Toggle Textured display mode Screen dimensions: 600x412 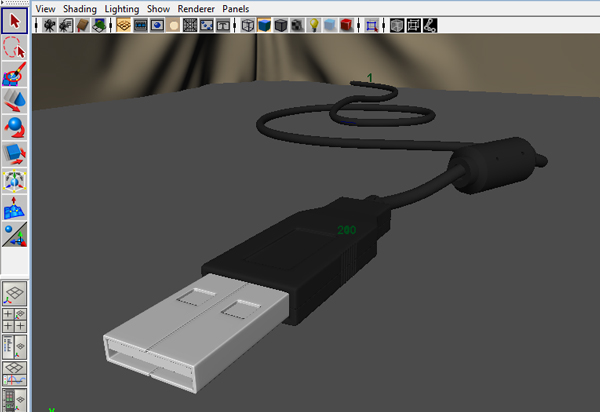[297, 26]
